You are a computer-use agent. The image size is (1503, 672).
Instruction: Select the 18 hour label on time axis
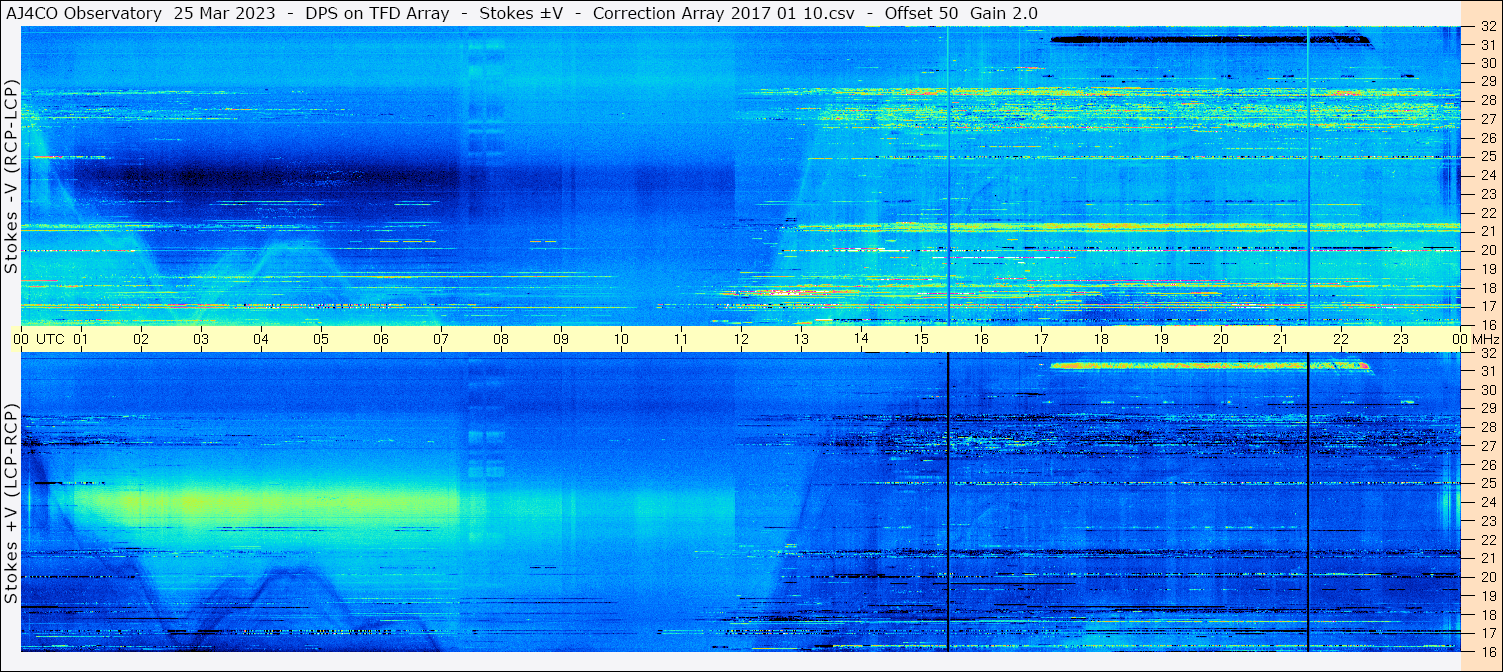[1101, 339]
